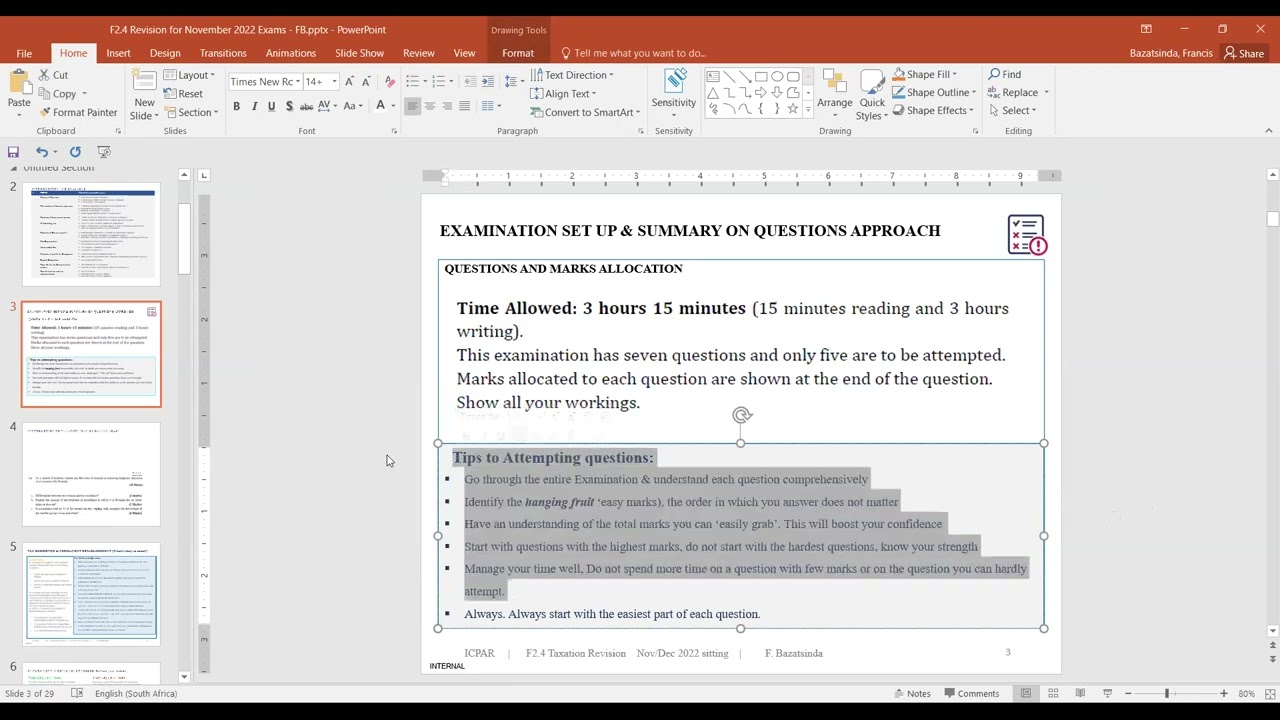Select the star shape in the gallery
The width and height of the screenshot is (1280, 720).
tap(793, 108)
